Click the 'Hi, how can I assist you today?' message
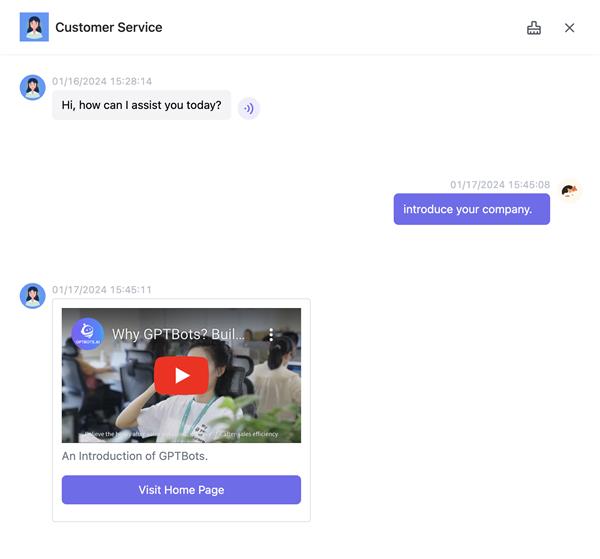 (x=141, y=105)
